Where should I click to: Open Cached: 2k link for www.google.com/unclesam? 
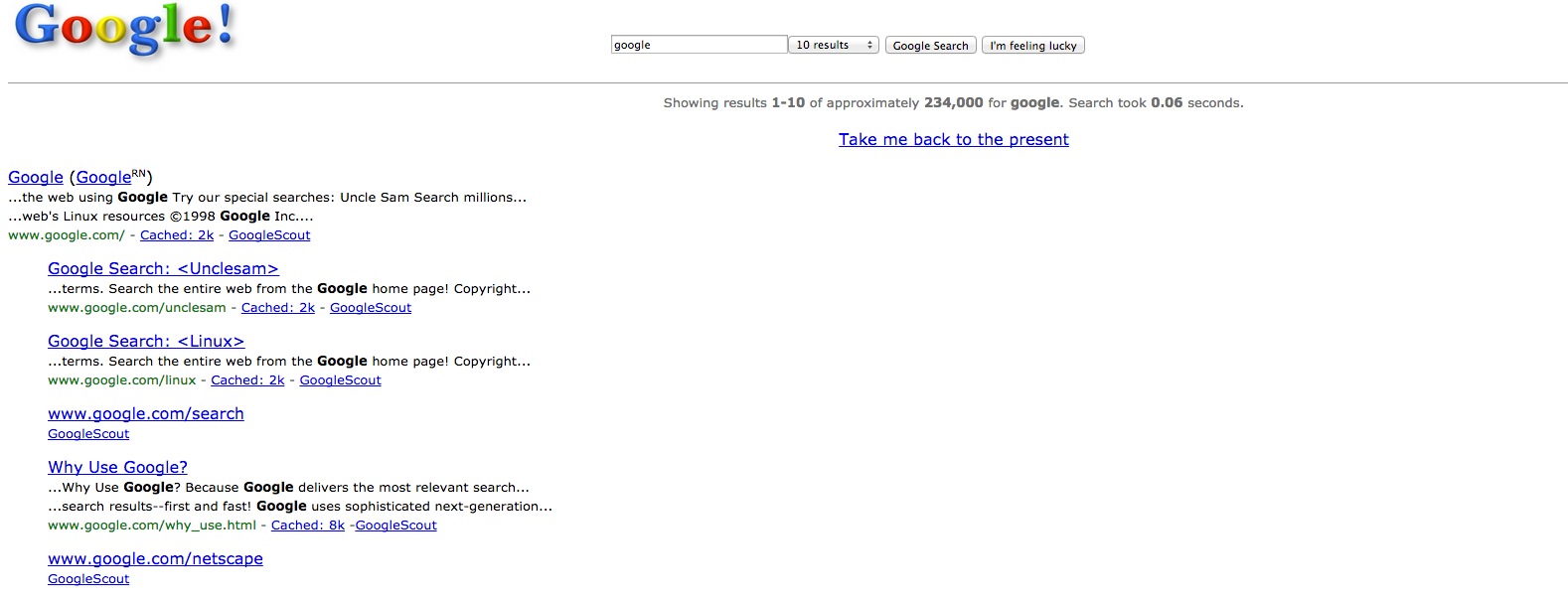click(278, 308)
